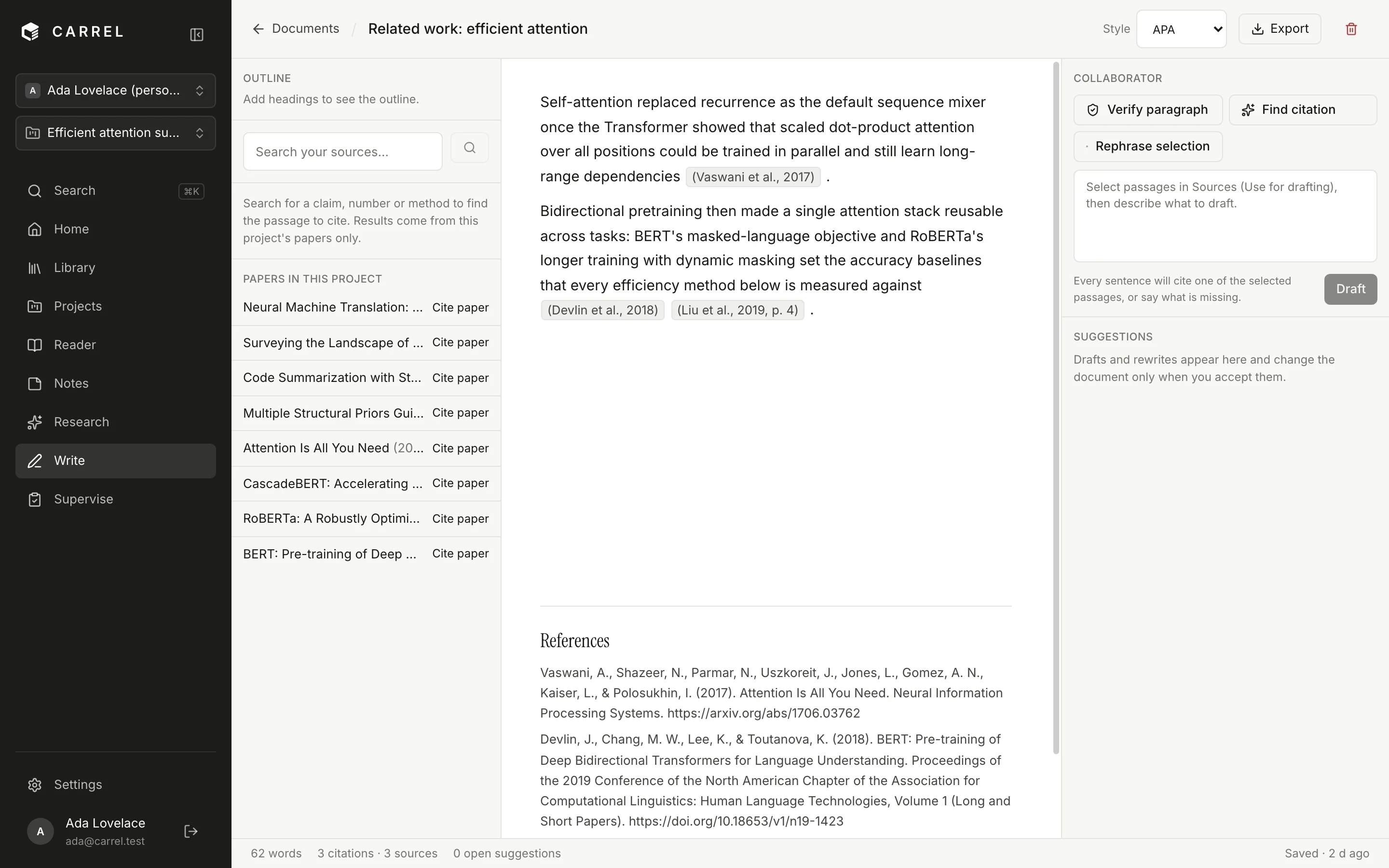The height and width of the screenshot is (868, 1389).
Task: Open Notes in sidebar
Action: 115,383
